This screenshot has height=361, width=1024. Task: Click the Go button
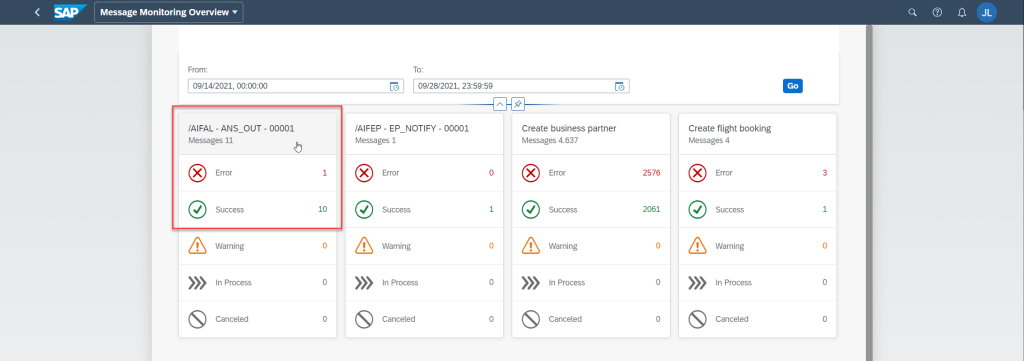pyautogui.click(x=792, y=86)
